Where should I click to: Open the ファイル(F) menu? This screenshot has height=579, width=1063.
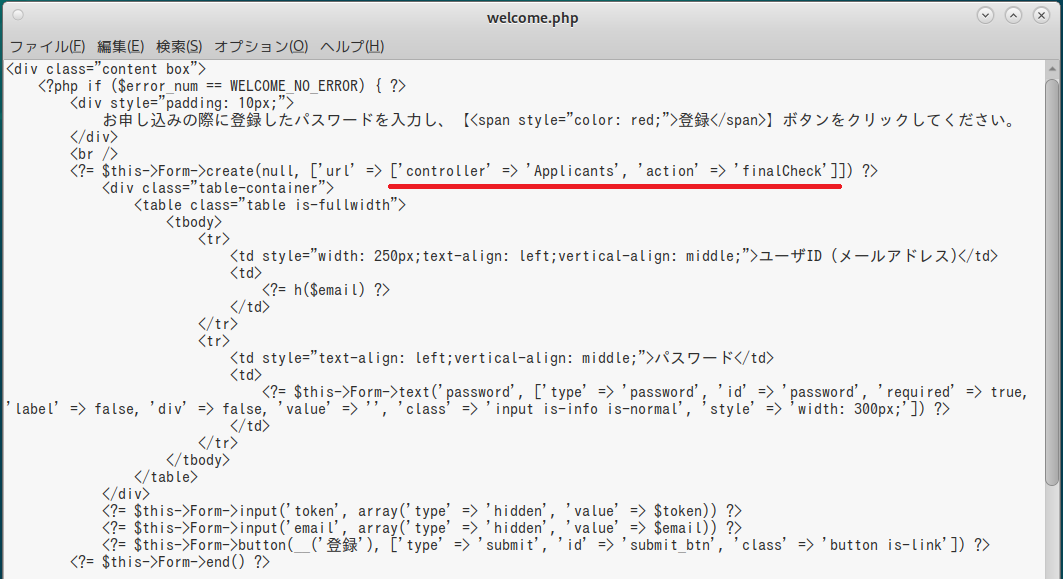pyautogui.click(x=47, y=46)
